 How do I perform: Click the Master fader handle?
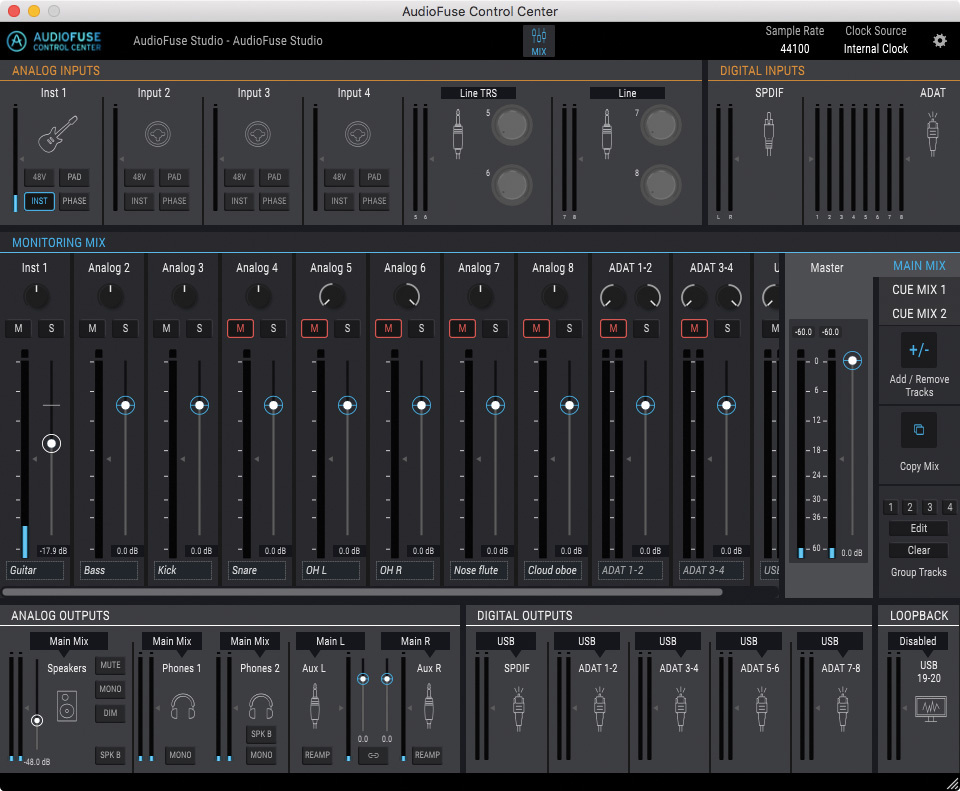point(852,360)
